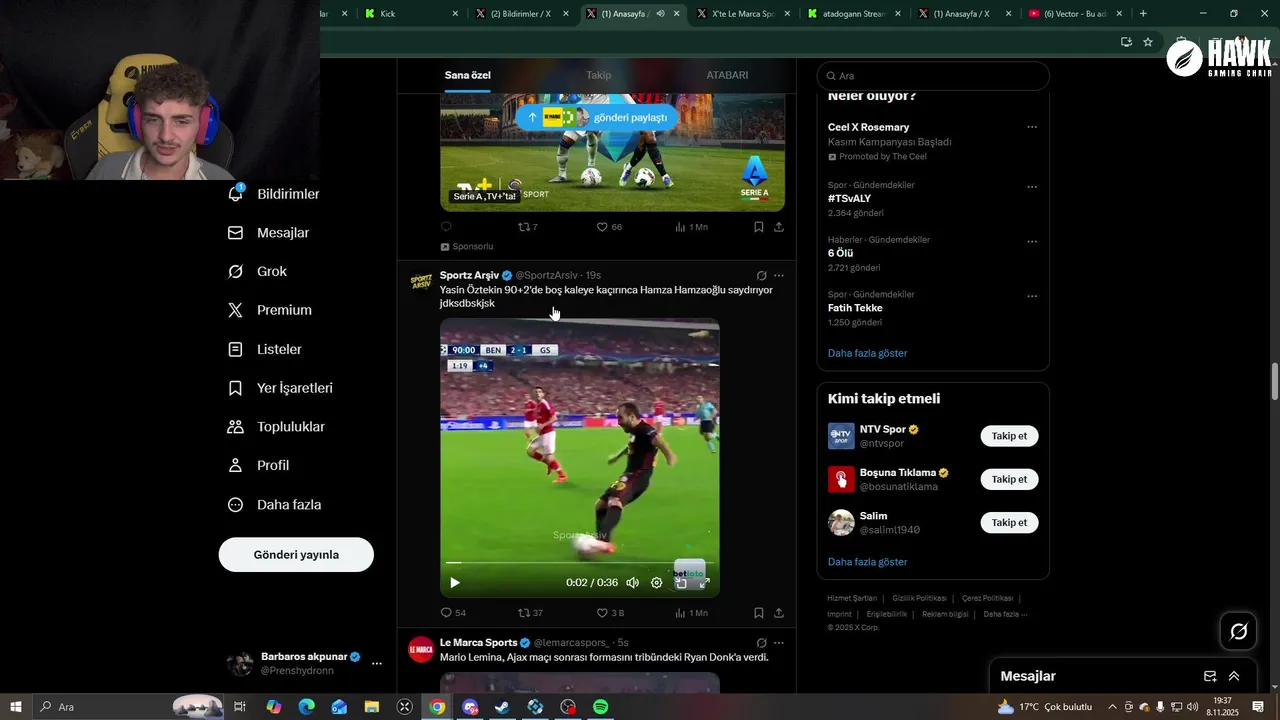Seek on the video progress bar
This screenshot has width=1280, height=720.
tap(579, 563)
